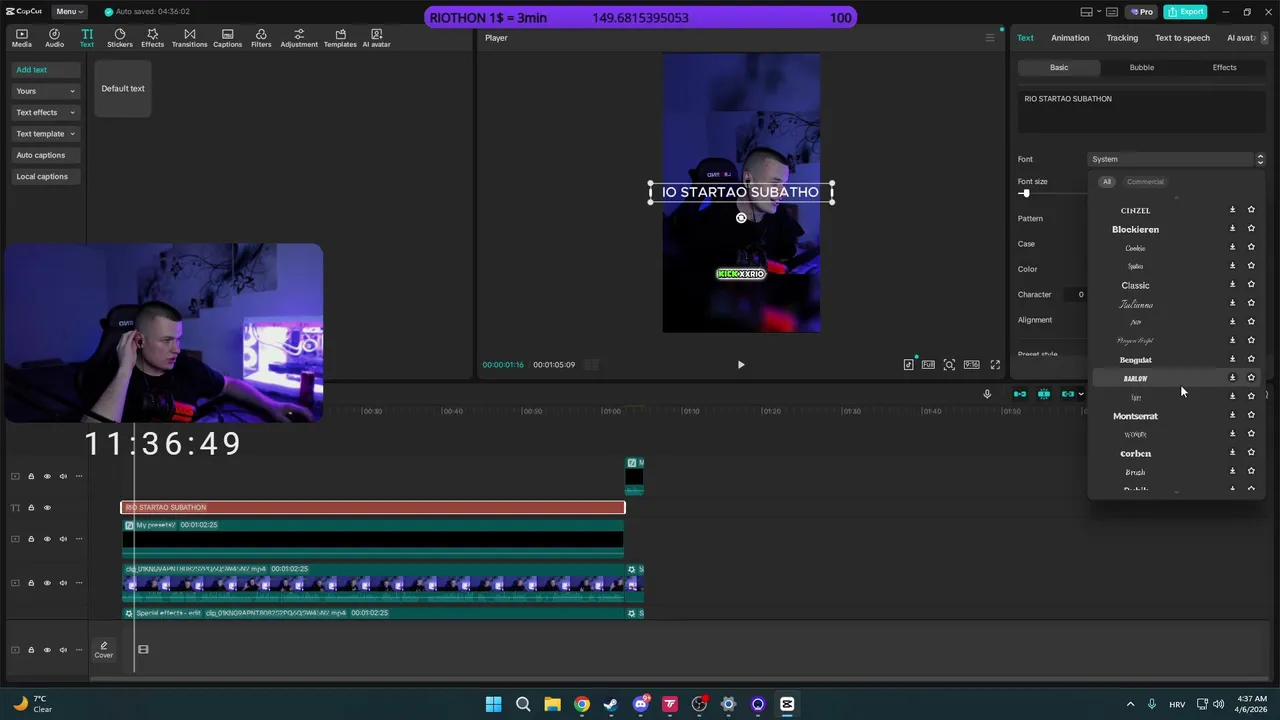This screenshot has width=1280, height=720.
Task: Open the Effects panel in top toolbar
Action: pyautogui.click(x=152, y=38)
